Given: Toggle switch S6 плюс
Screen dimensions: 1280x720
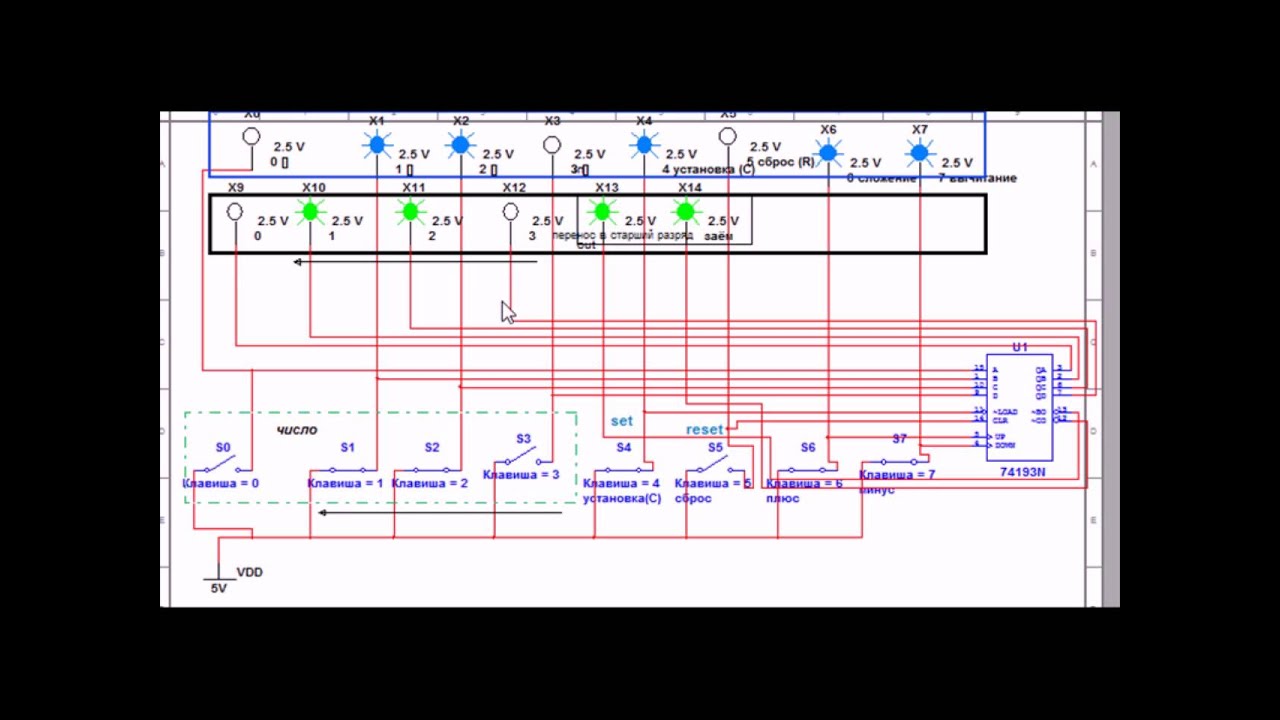Looking at the screenshot, I should pos(807,470).
